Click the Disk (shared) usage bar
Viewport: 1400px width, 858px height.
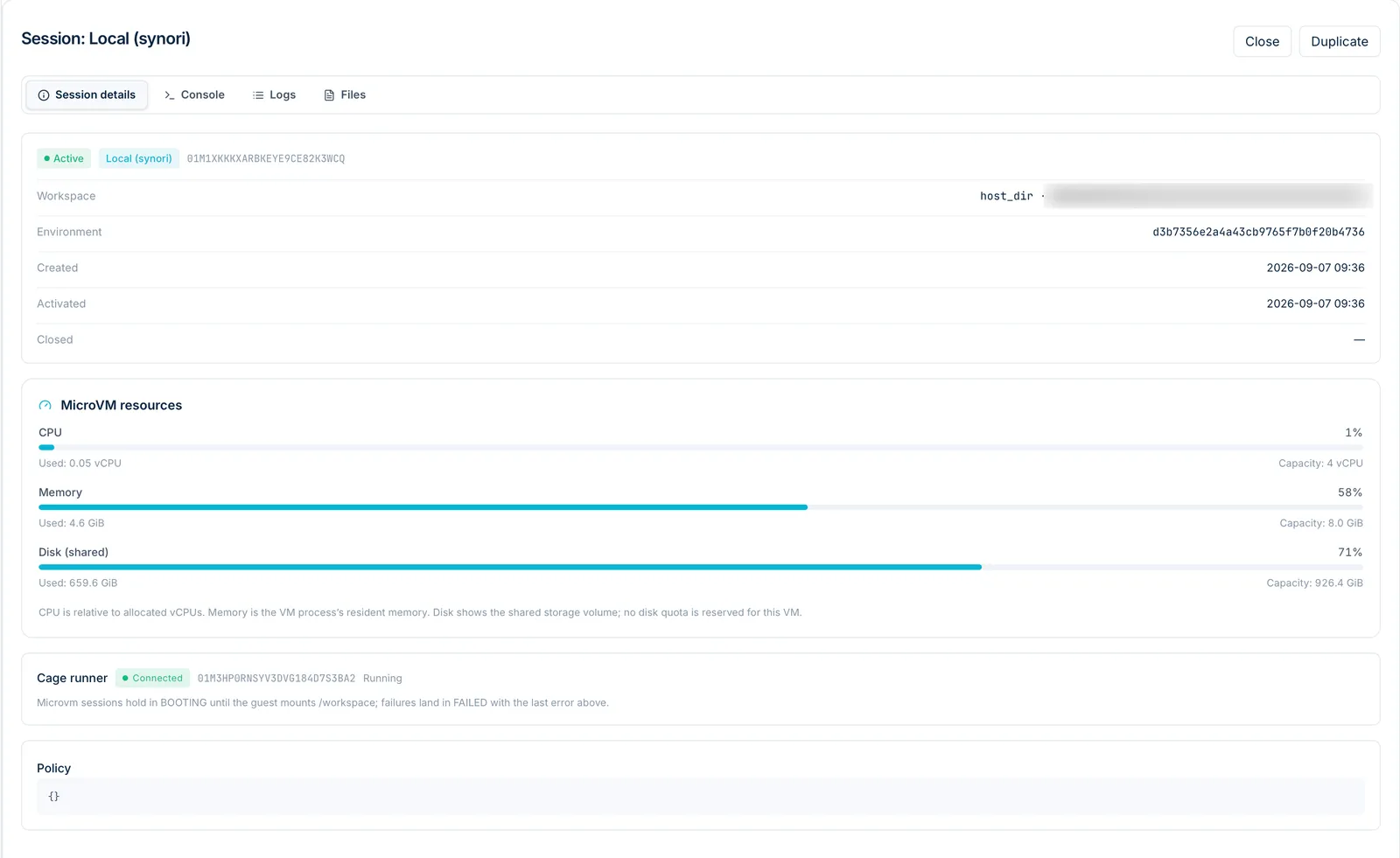700,567
